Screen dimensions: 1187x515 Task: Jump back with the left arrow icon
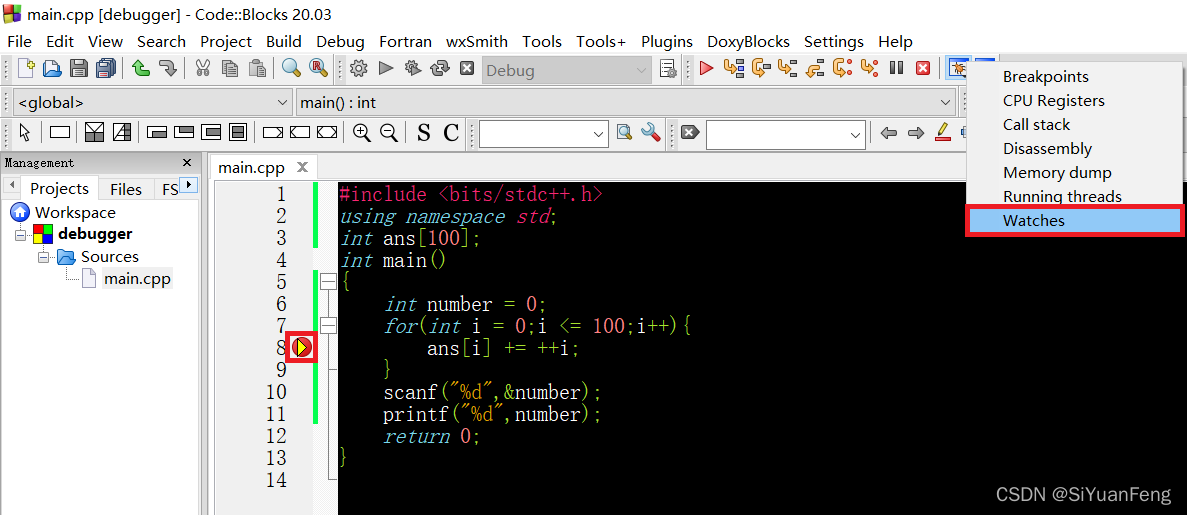[889, 133]
